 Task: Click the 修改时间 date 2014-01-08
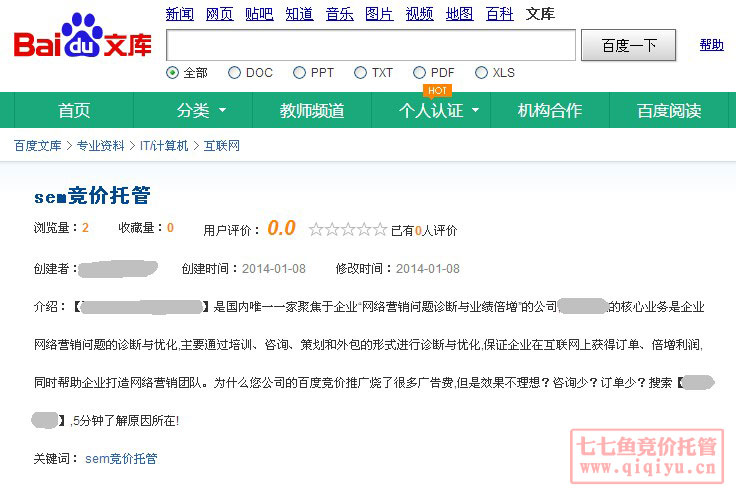(428, 269)
